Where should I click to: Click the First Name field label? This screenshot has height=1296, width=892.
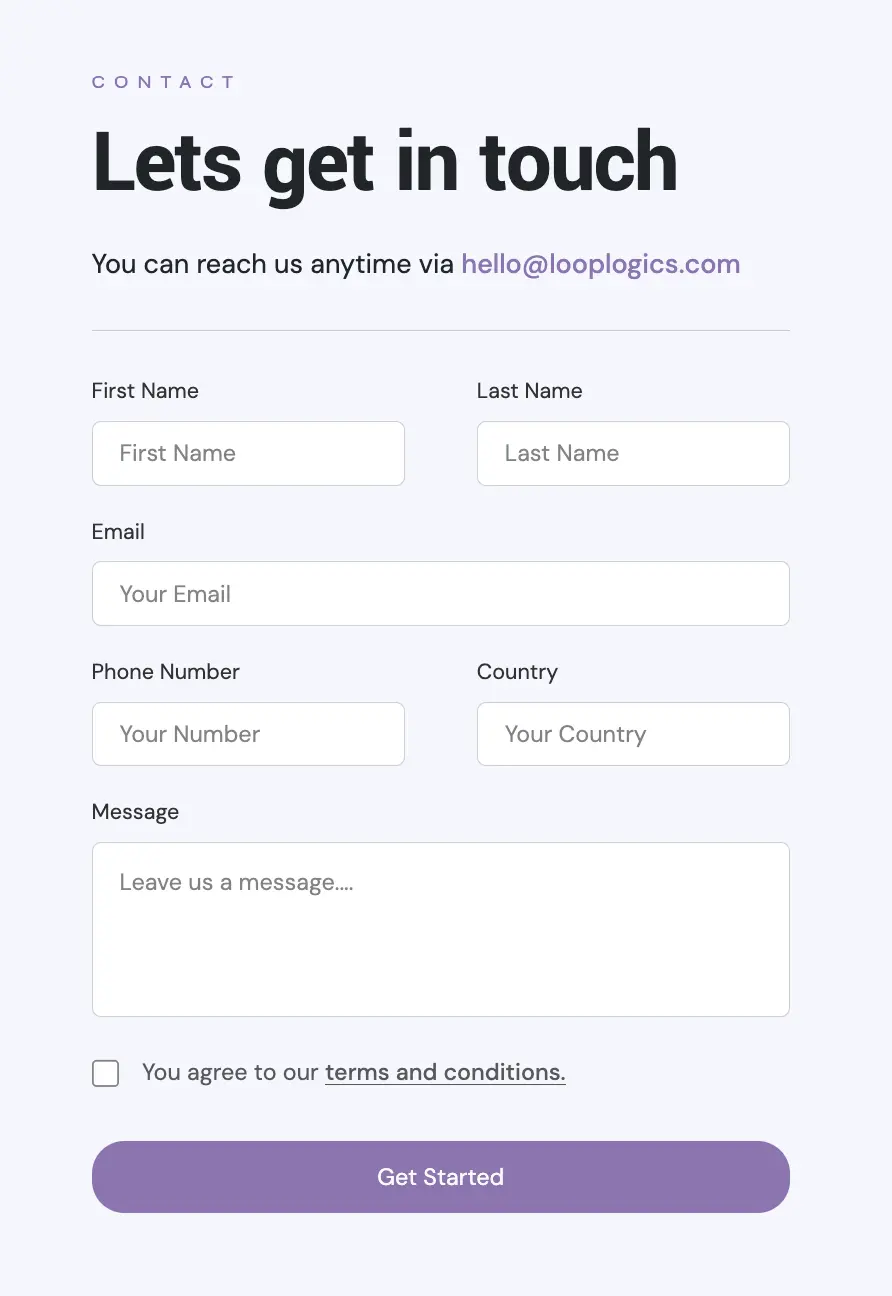click(145, 391)
